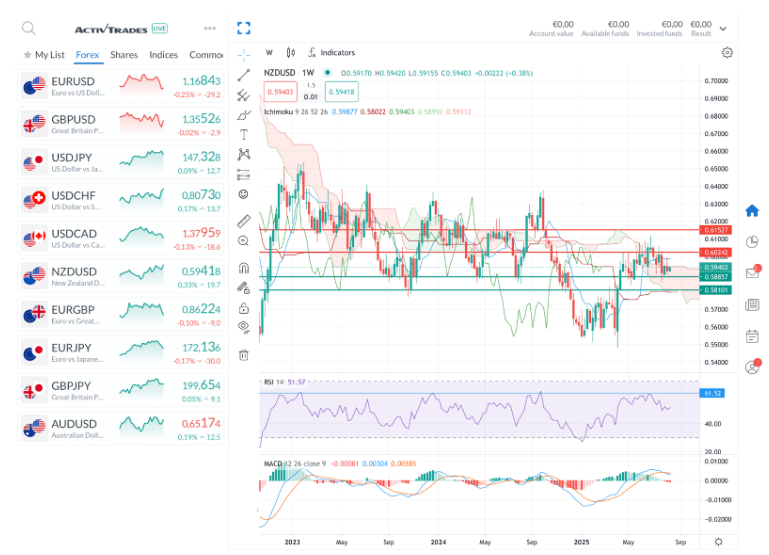Select the trend line drawing tool
769x555 pixels.
click(x=244, y=75)
